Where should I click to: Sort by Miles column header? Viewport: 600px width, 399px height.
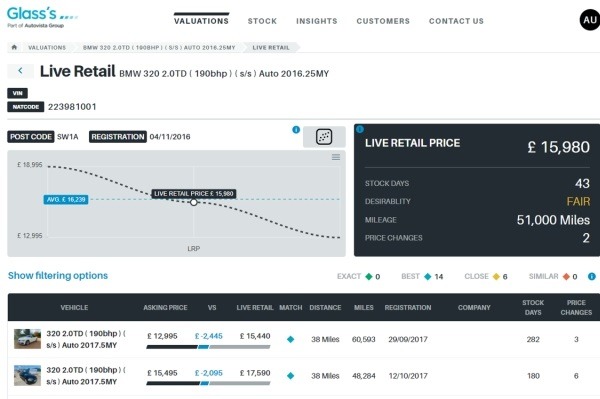pos(364,308)
